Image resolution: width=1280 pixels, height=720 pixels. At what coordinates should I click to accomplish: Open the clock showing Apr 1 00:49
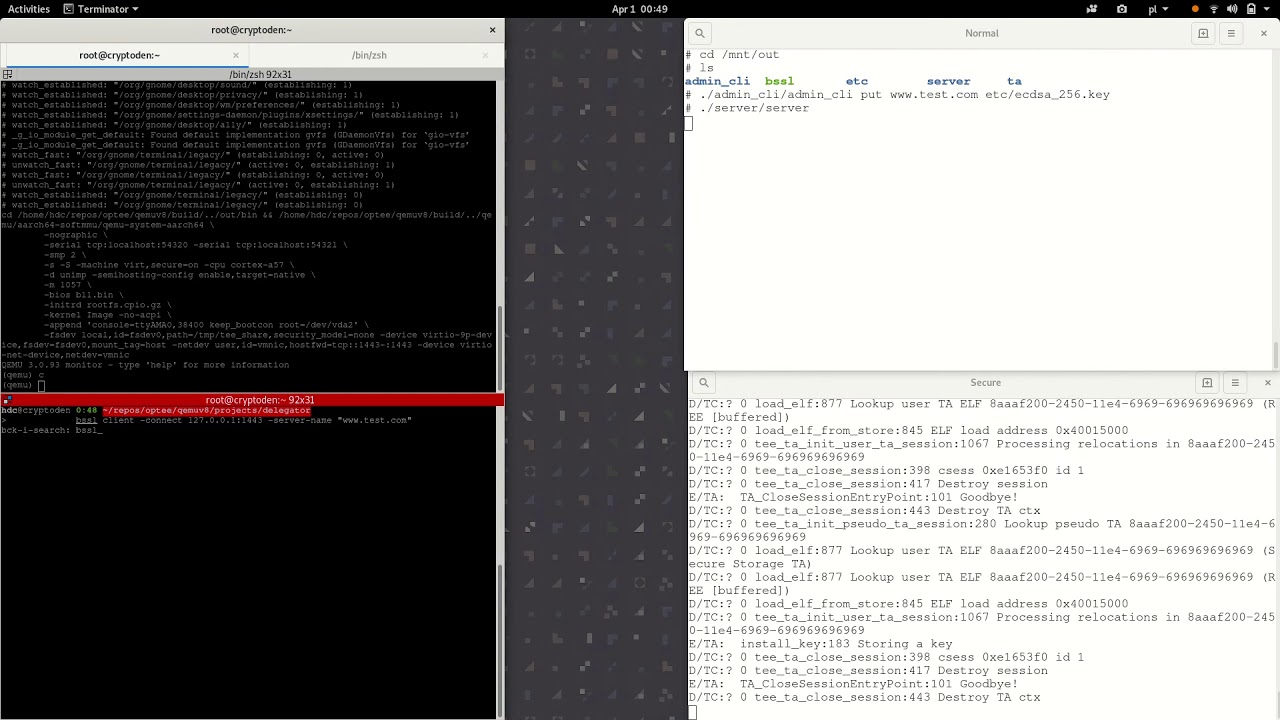pyautogui.click(x=639, y=9)
